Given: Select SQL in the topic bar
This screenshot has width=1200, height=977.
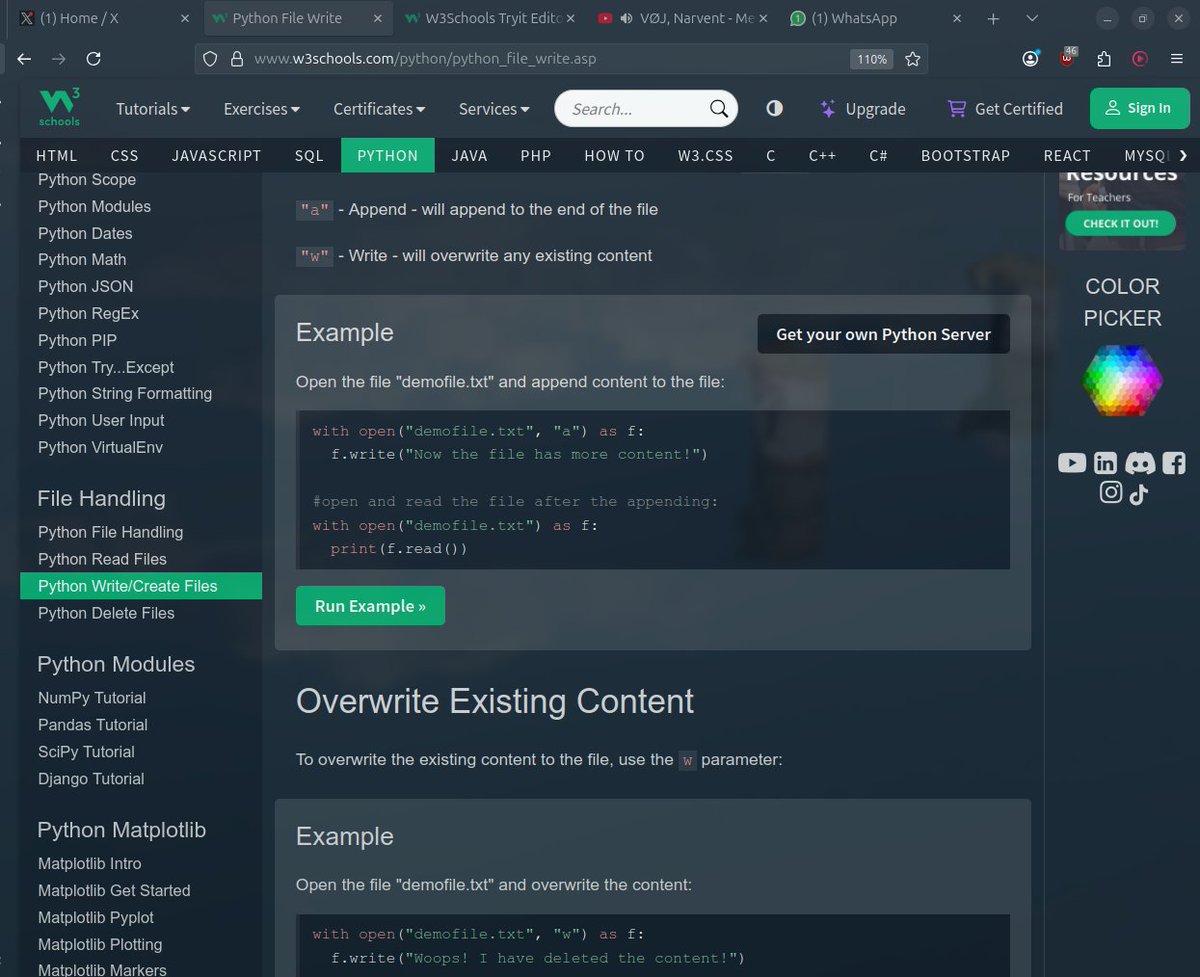Looking at the screenshot, I should 309,156.
